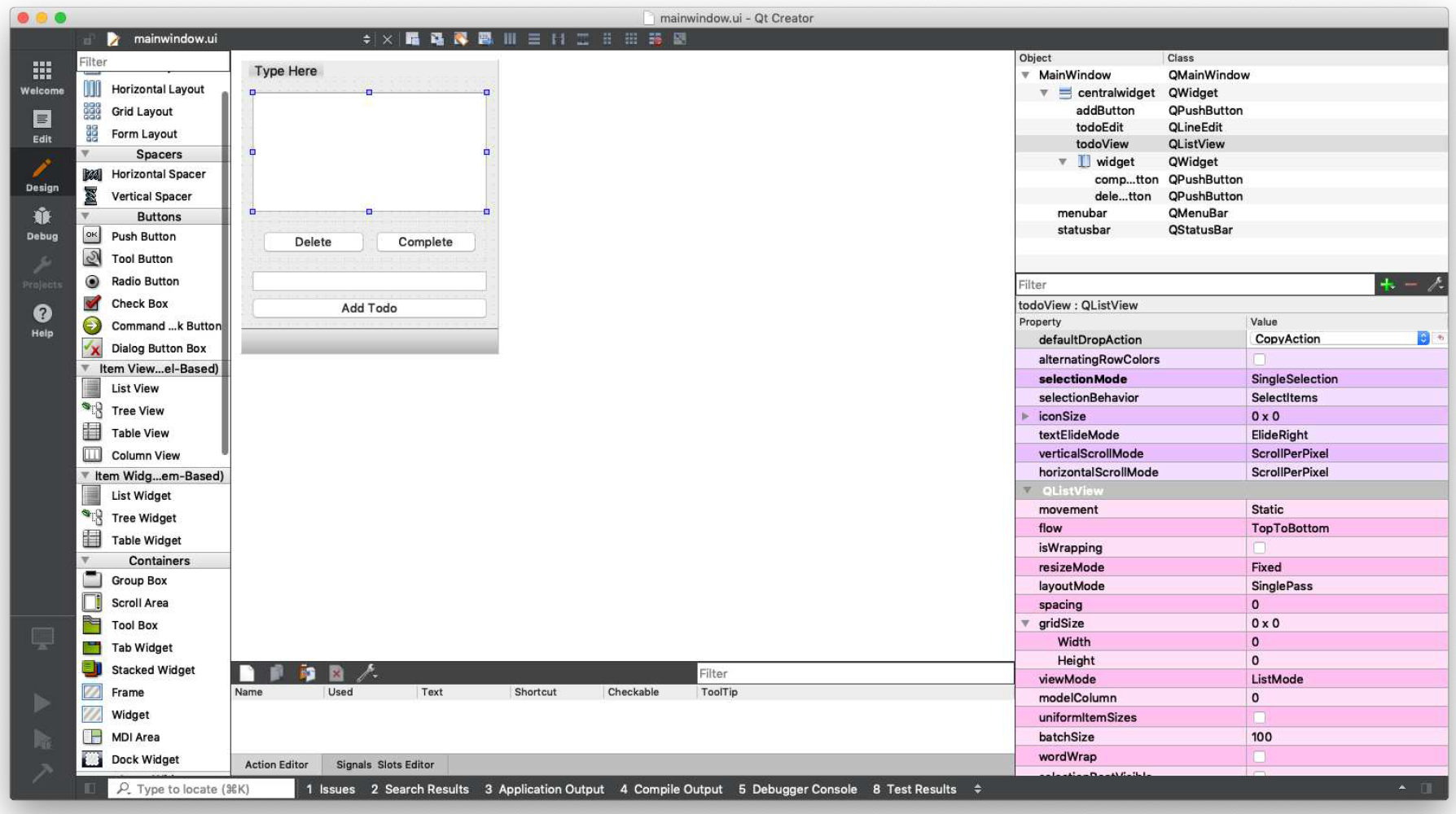
Task: Collapse the Buttons widget category
Action: coord(86,216)
